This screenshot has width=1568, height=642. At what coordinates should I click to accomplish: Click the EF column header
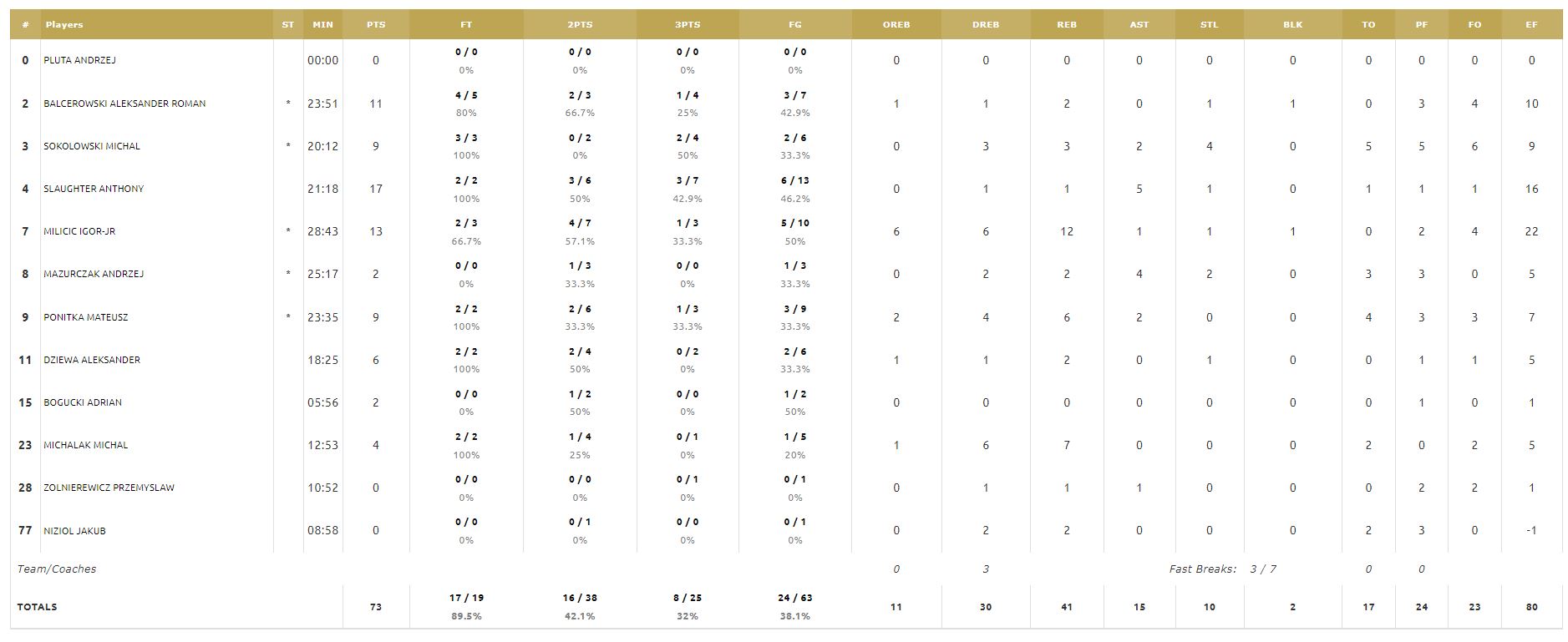[1531, 25]
